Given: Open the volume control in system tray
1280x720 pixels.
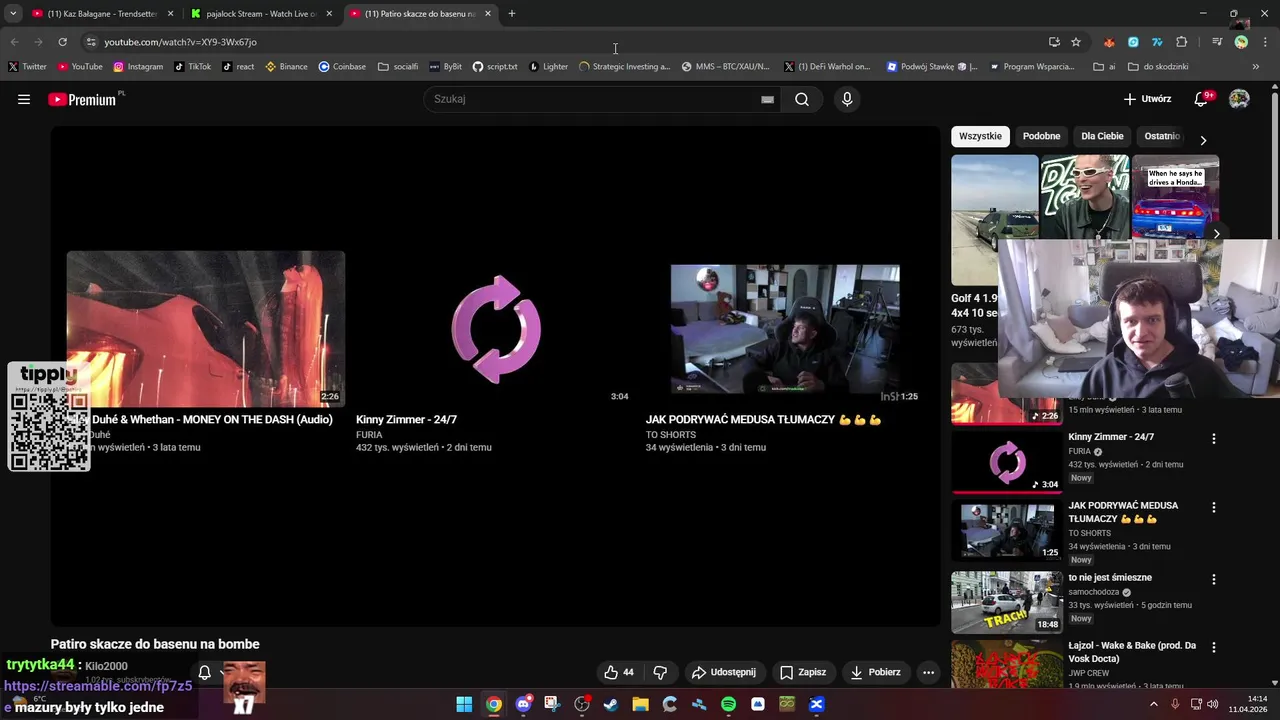Looking at the screenshot, I should [1213, 704].
